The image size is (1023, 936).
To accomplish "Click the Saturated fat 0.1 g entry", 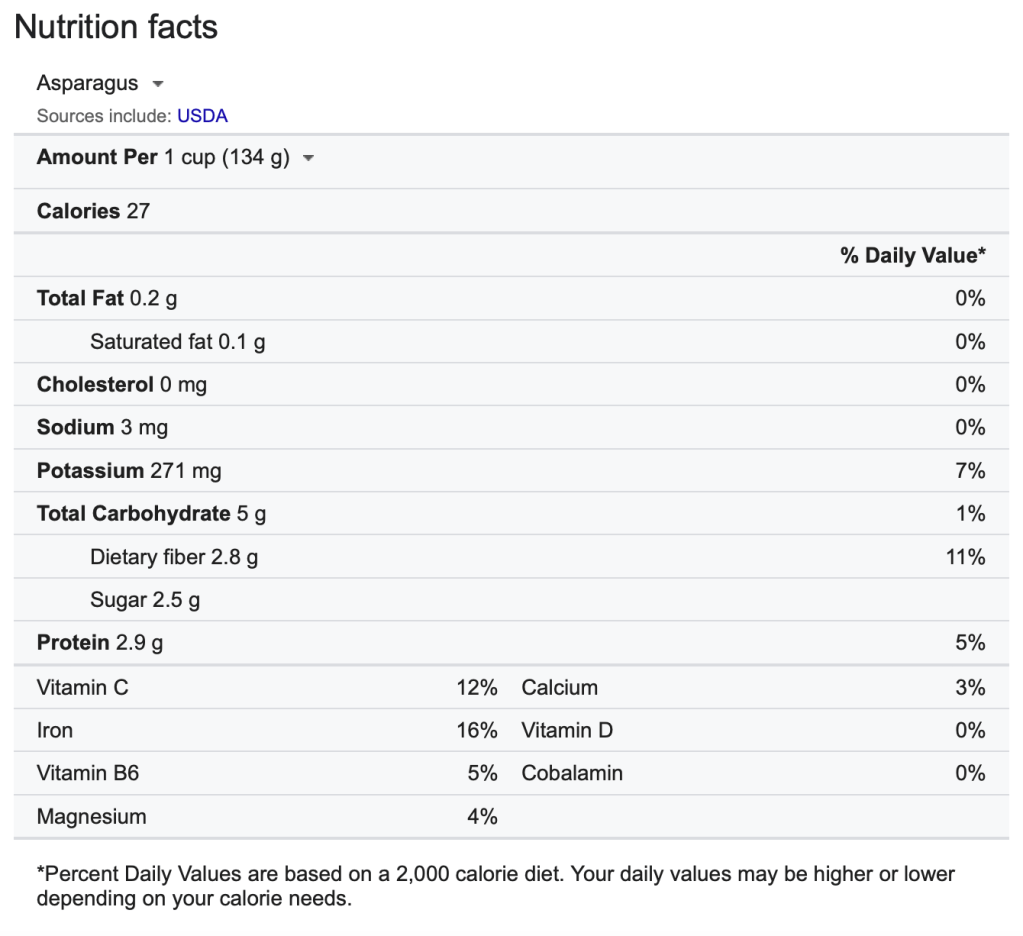I will pyautogui.click(x=177, y=342).
